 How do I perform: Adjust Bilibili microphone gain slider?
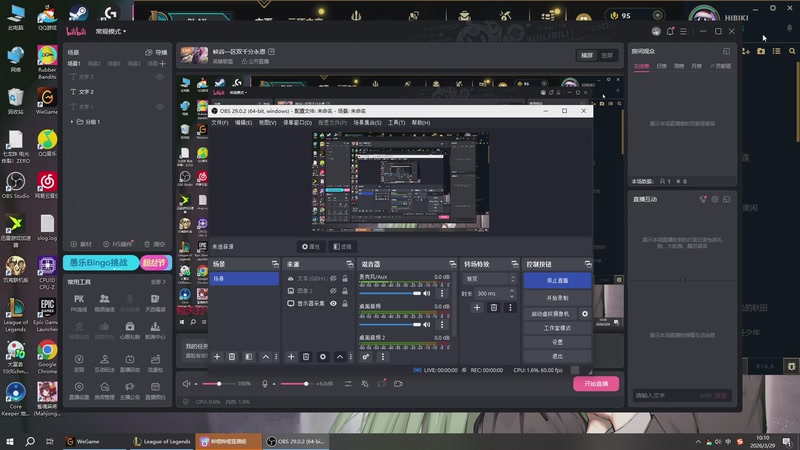coord(295,384)
